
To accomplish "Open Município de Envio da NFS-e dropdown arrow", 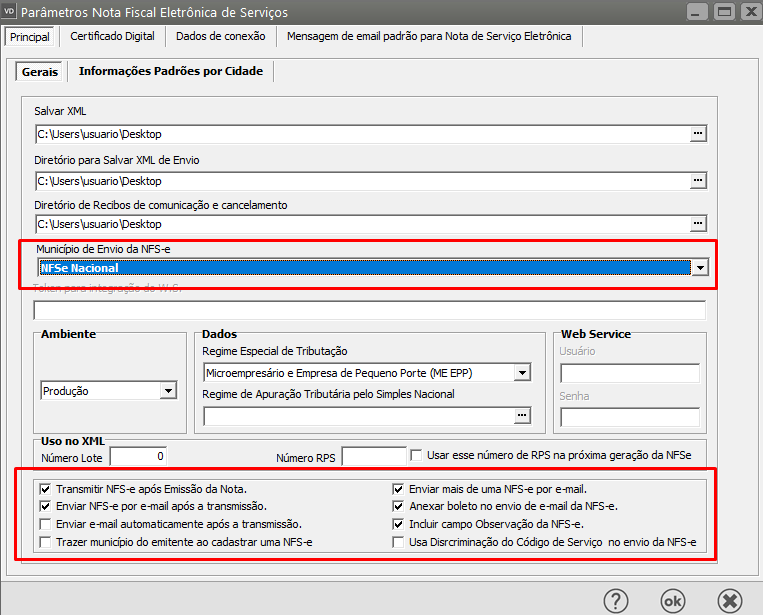I will tap(700, 268).
